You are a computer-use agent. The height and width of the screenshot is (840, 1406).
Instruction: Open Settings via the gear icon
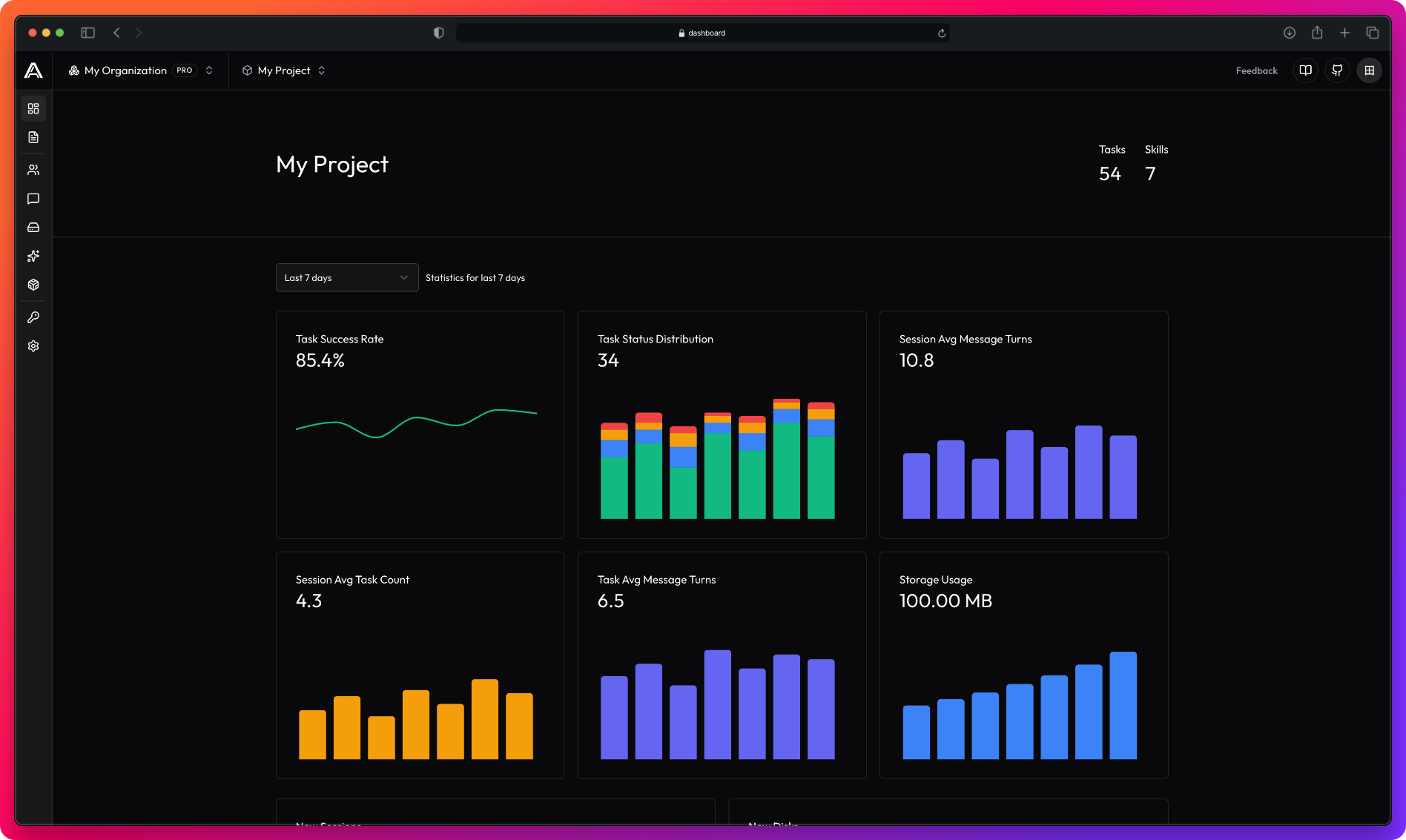[33, 345]
